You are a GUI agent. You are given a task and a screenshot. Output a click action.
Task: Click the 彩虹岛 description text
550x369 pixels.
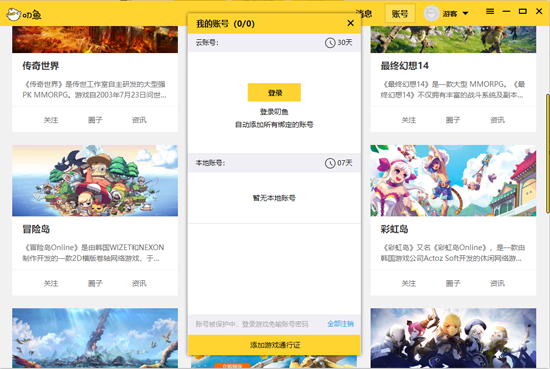click(x=453, y=253)
